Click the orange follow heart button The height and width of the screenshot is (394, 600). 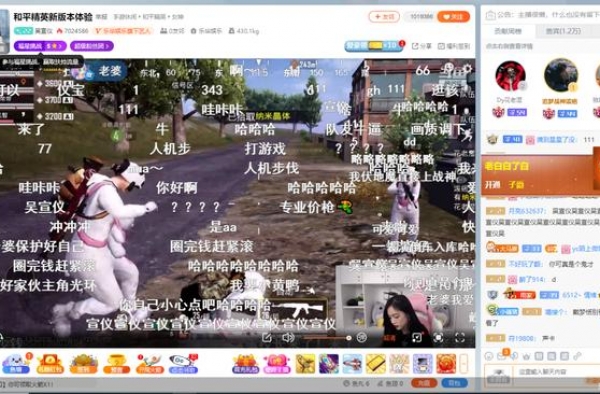[453, 17]
